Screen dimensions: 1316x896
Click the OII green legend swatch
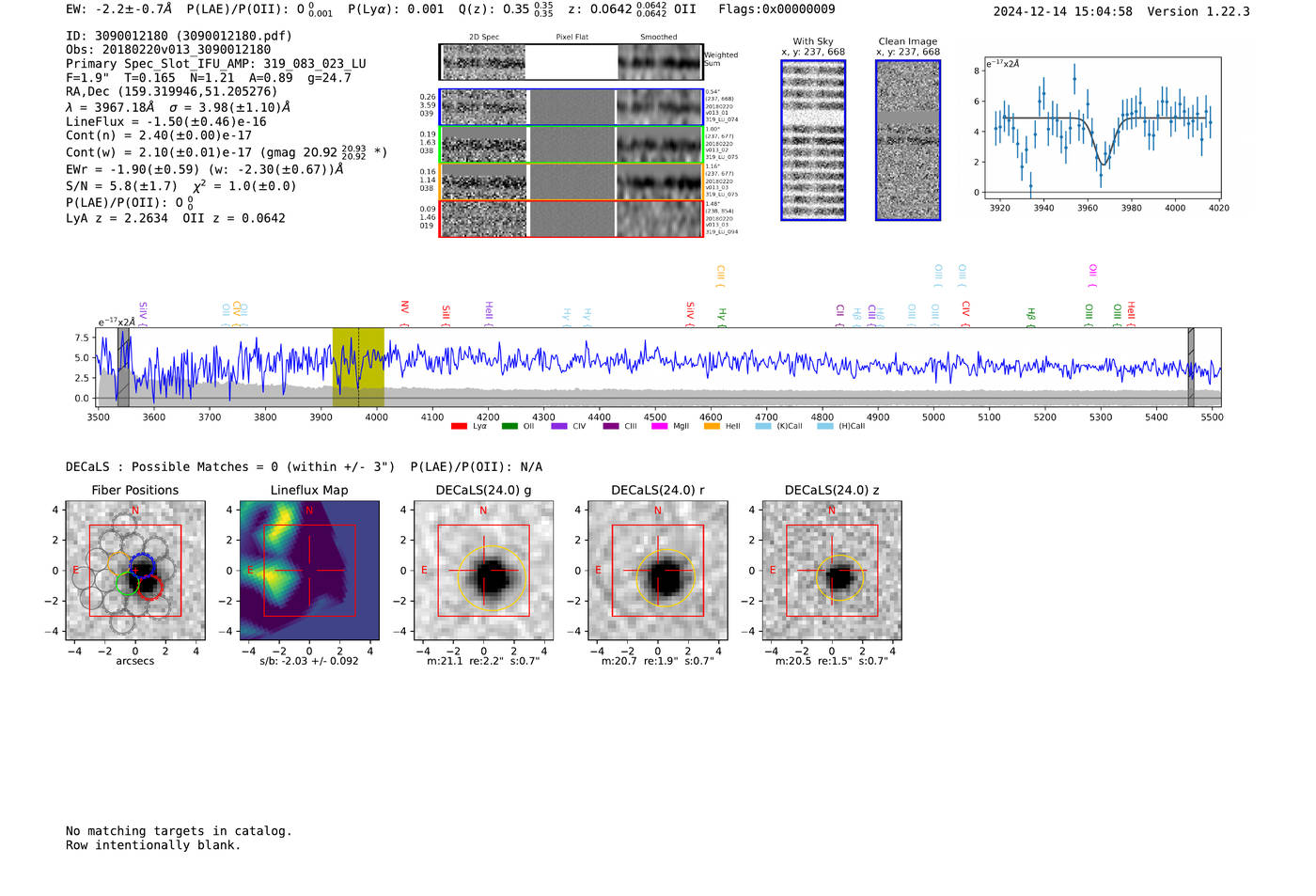click(x=509, y=426)
